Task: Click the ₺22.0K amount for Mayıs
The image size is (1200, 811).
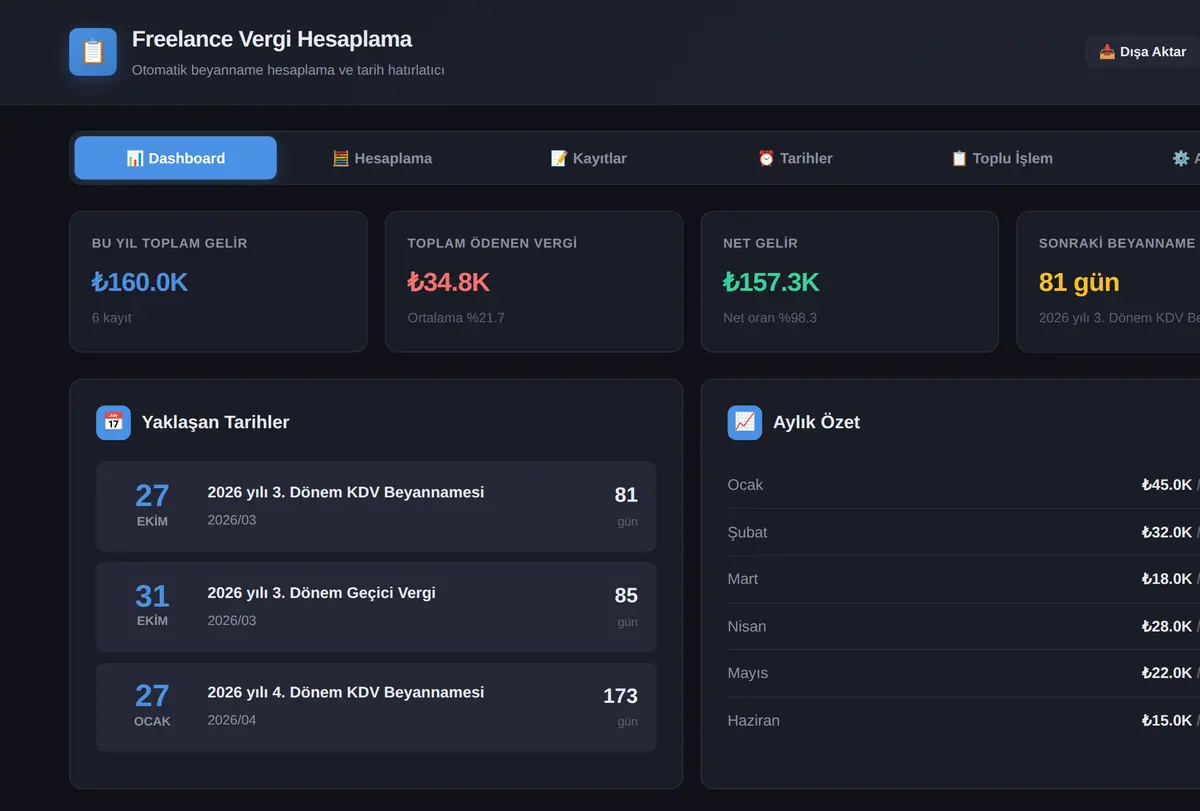Action: point(1167,673)
